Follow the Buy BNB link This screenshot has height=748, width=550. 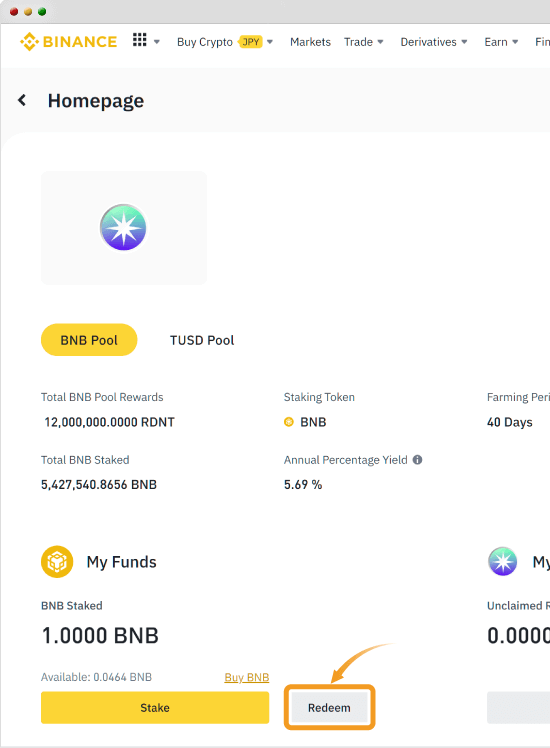click(x=247, y=677)
